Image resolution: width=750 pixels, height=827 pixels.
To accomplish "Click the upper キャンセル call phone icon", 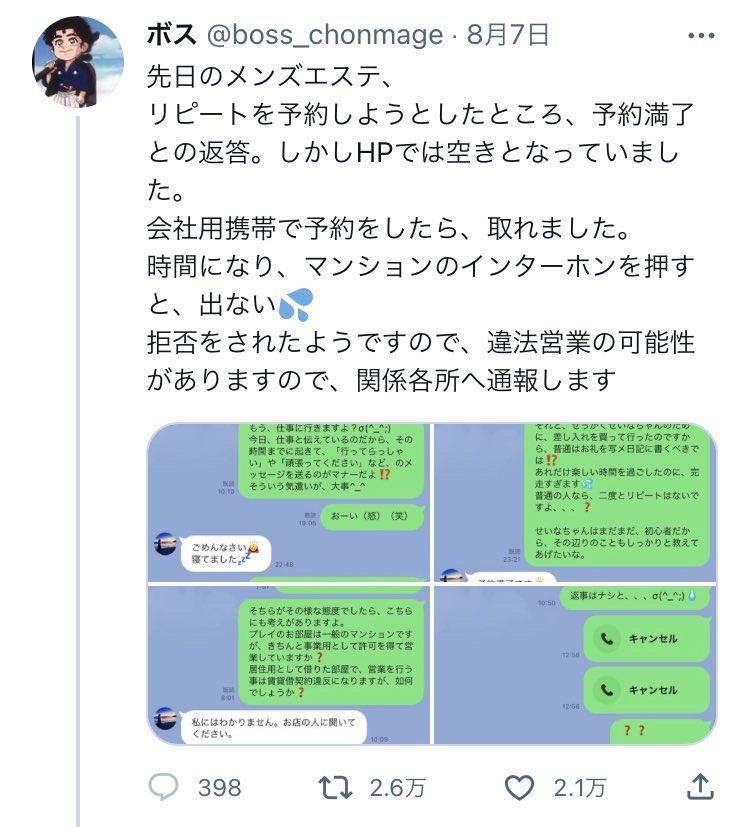I will pos(606,638).
